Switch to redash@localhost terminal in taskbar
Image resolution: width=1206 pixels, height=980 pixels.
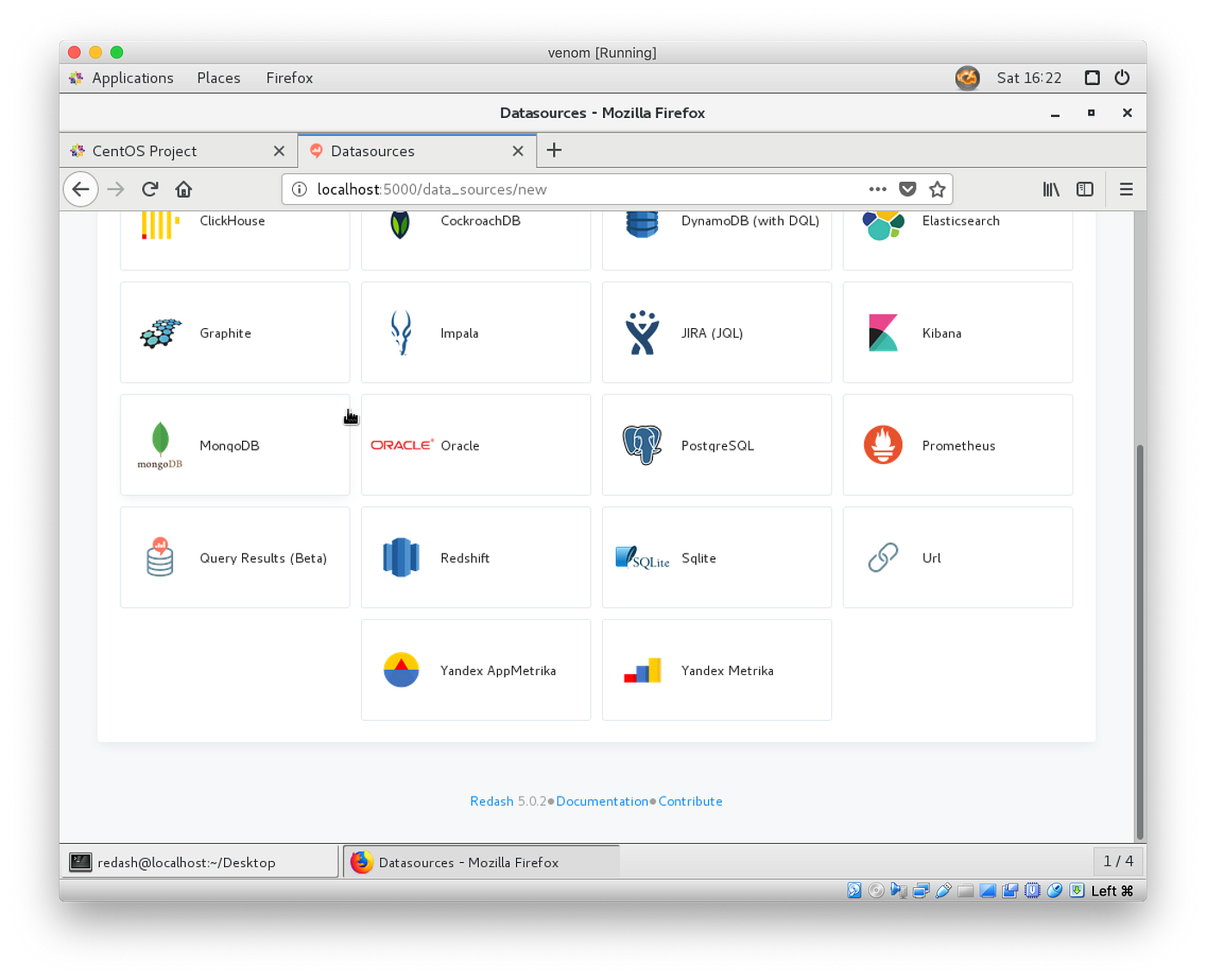(x=202, y=862)
